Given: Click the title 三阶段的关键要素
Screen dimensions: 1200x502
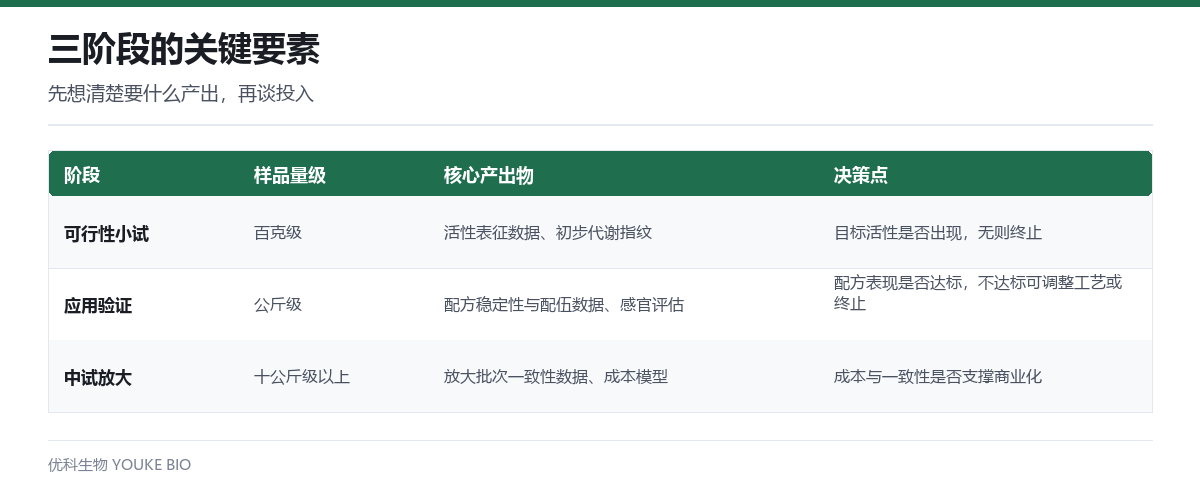Looking at the screenshot, I should coord(184,49).
